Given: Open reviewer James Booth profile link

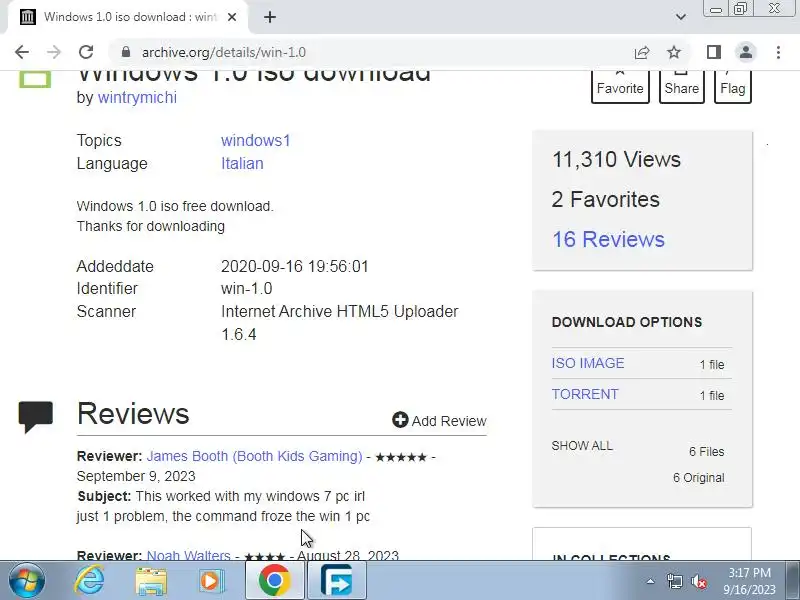Looking at the screenshot, I should (255, 456).
